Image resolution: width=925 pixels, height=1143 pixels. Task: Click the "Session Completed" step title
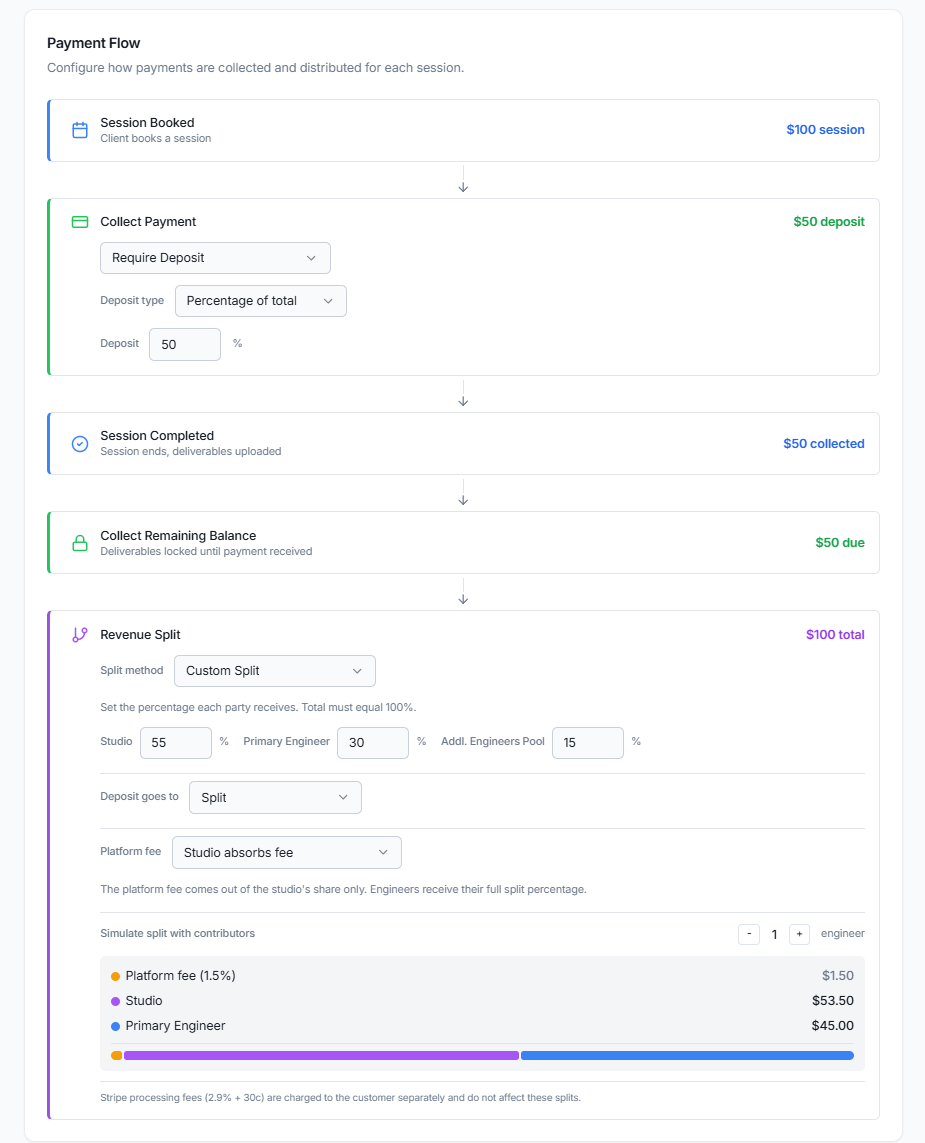pyautogui.click(x=157, y=436)
